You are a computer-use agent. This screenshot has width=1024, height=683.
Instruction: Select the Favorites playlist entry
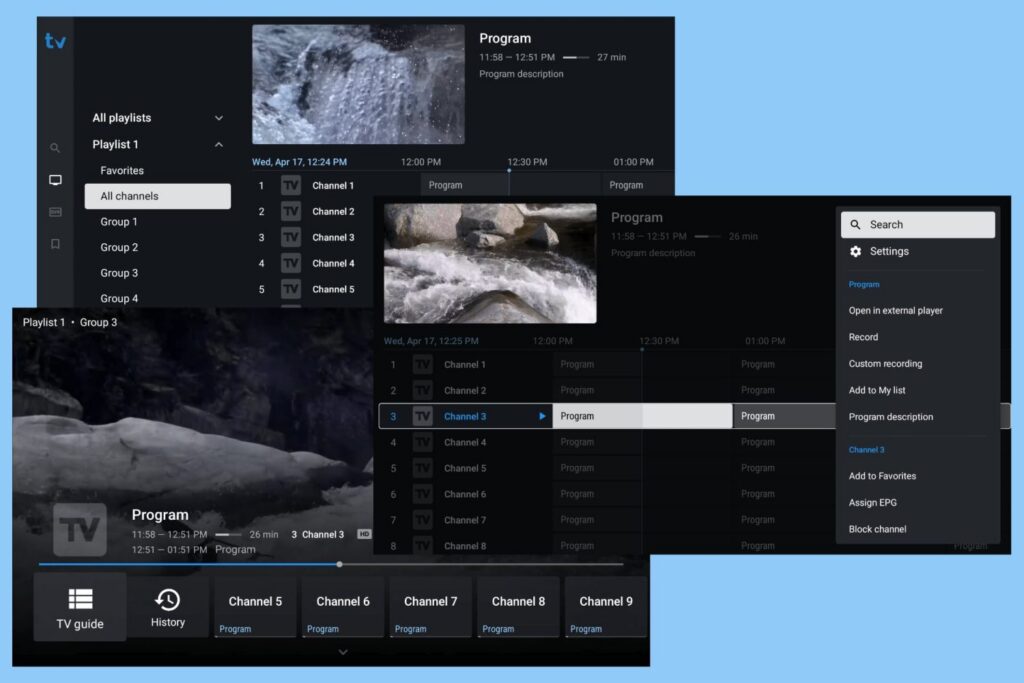point(122,170)
